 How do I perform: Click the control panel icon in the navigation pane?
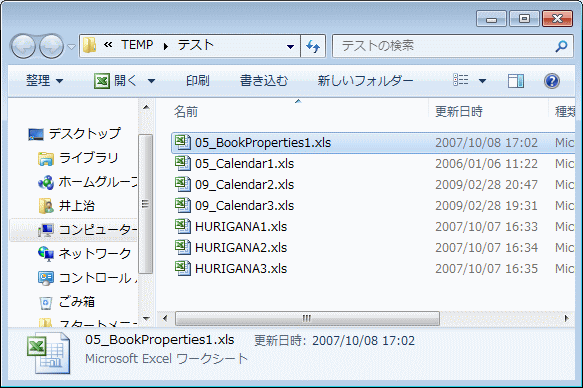46,278
